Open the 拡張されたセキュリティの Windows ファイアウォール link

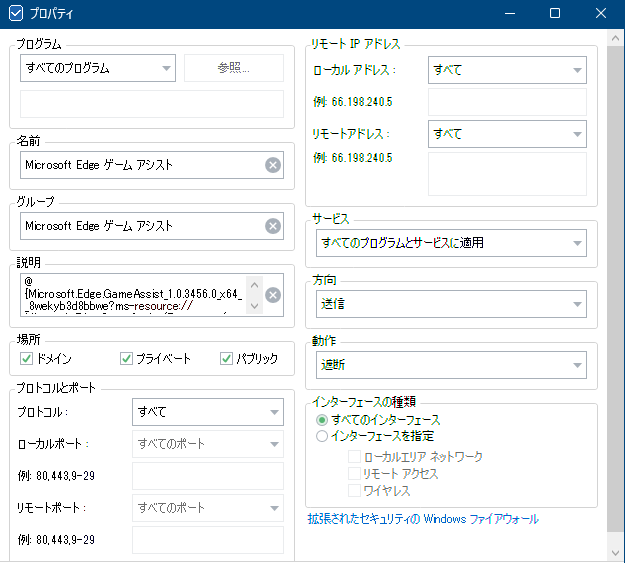423,519
